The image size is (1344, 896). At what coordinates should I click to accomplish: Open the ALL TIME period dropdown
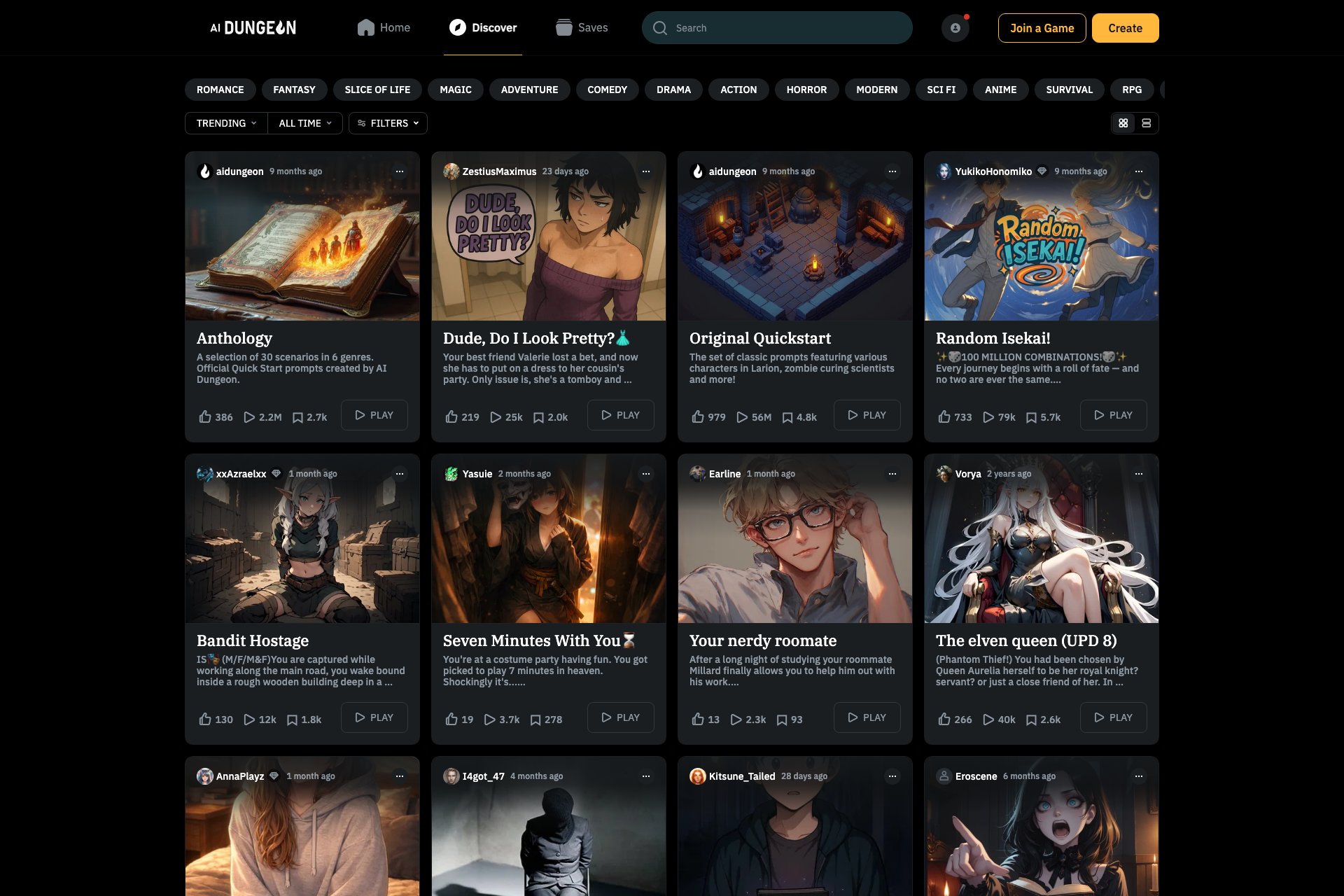305,123
